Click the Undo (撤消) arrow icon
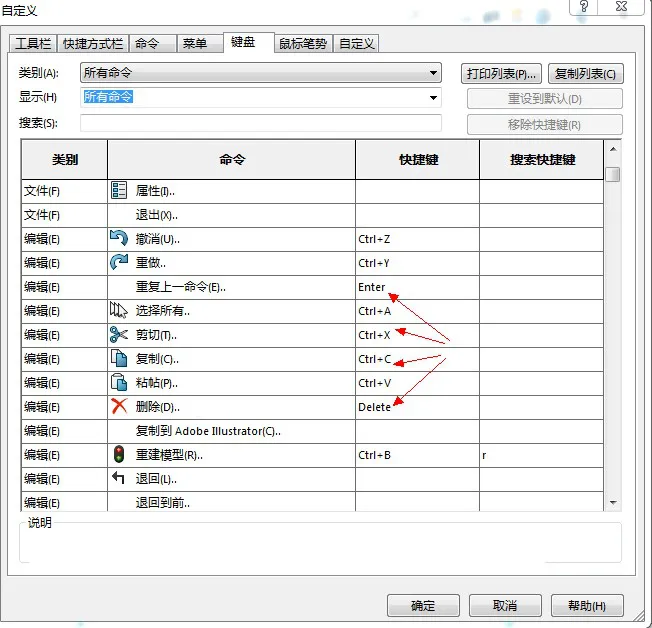 click(x=119, y=239)
